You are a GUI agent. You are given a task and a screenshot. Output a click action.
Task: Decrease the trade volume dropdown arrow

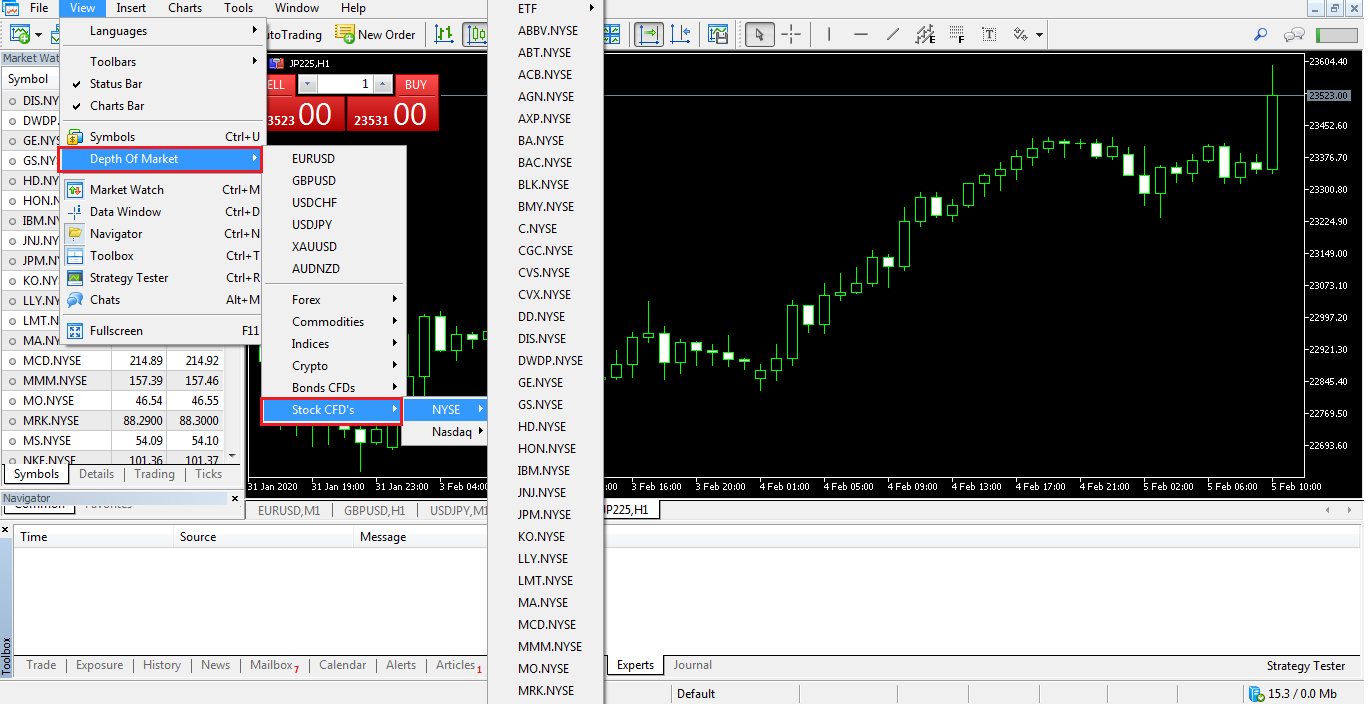pos(308,85)
